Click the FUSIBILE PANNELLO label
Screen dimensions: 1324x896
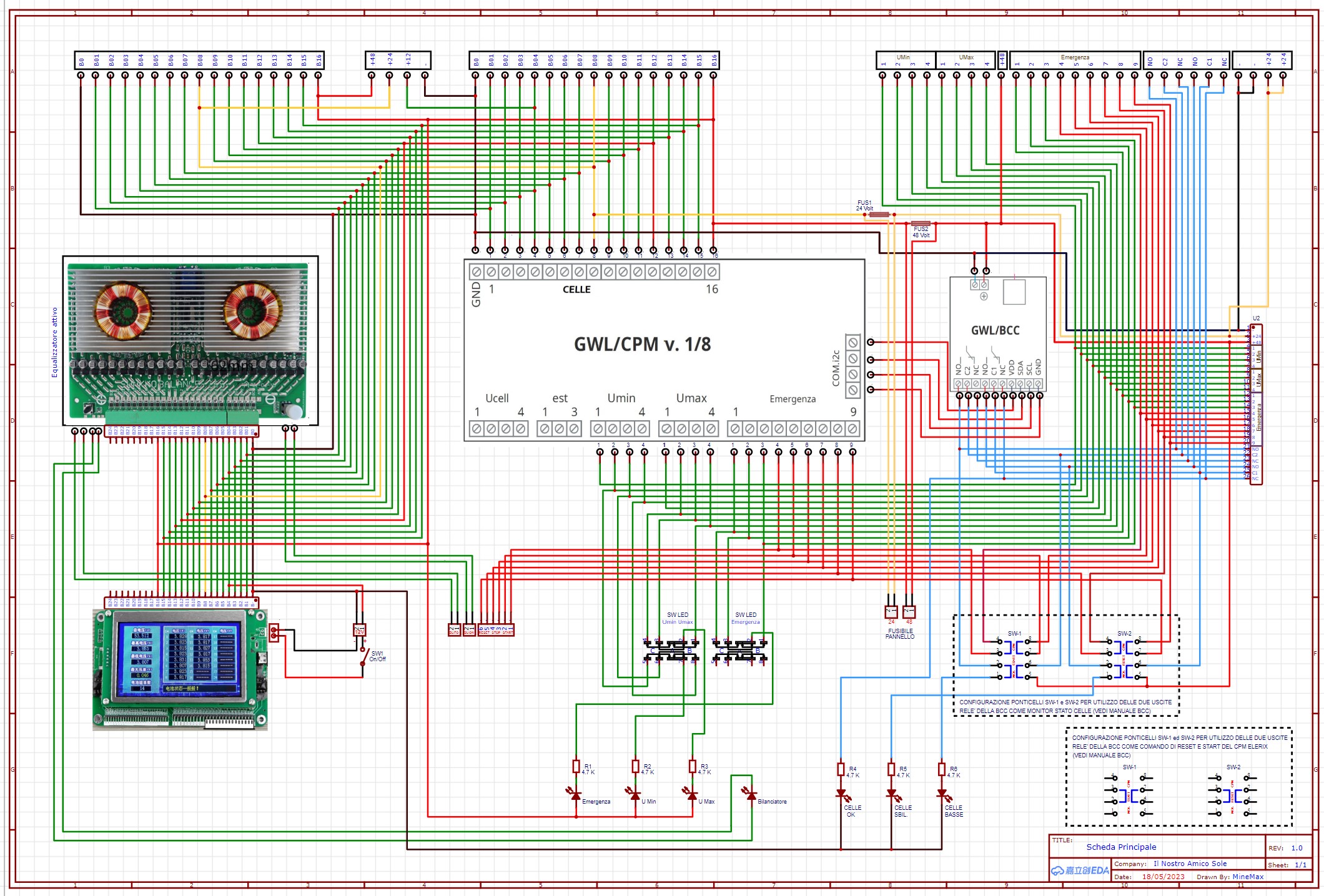click(x=899, y=634)
